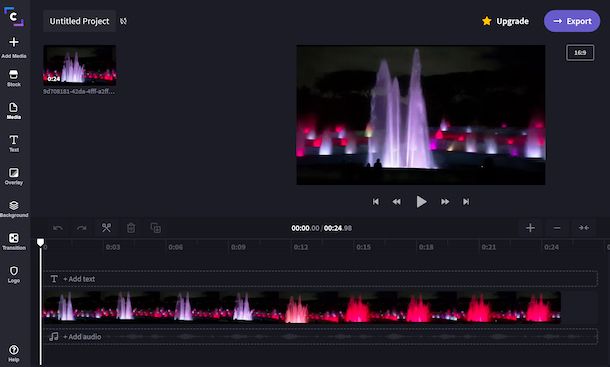Click the Export button

click(x=572, y=21)
